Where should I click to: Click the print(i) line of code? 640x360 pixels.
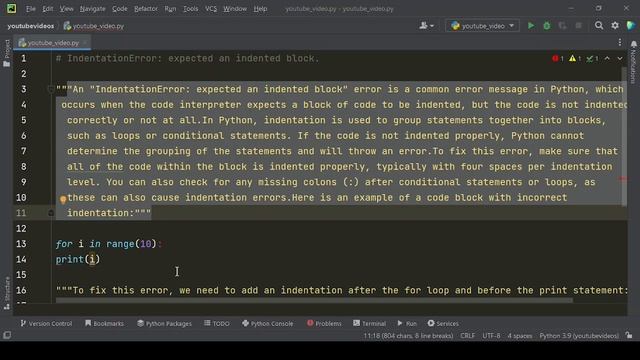pos(78,259)
